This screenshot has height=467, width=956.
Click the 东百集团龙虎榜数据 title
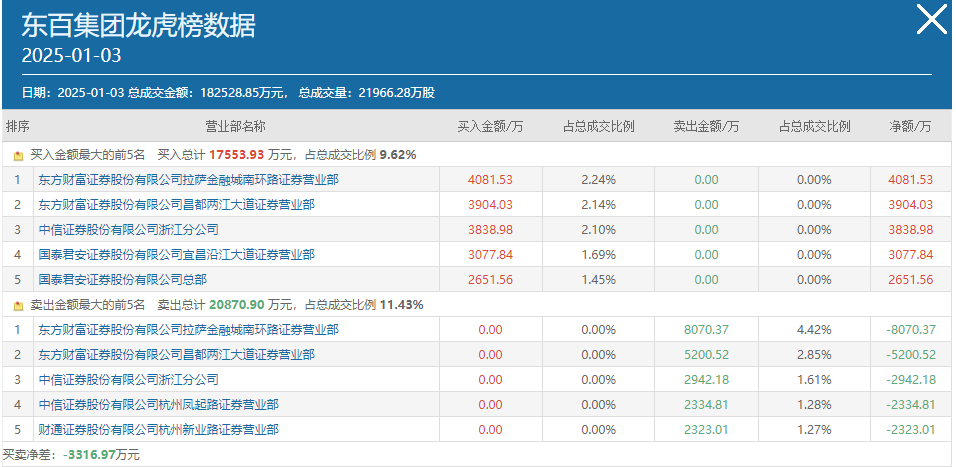(x=138, y=26)
